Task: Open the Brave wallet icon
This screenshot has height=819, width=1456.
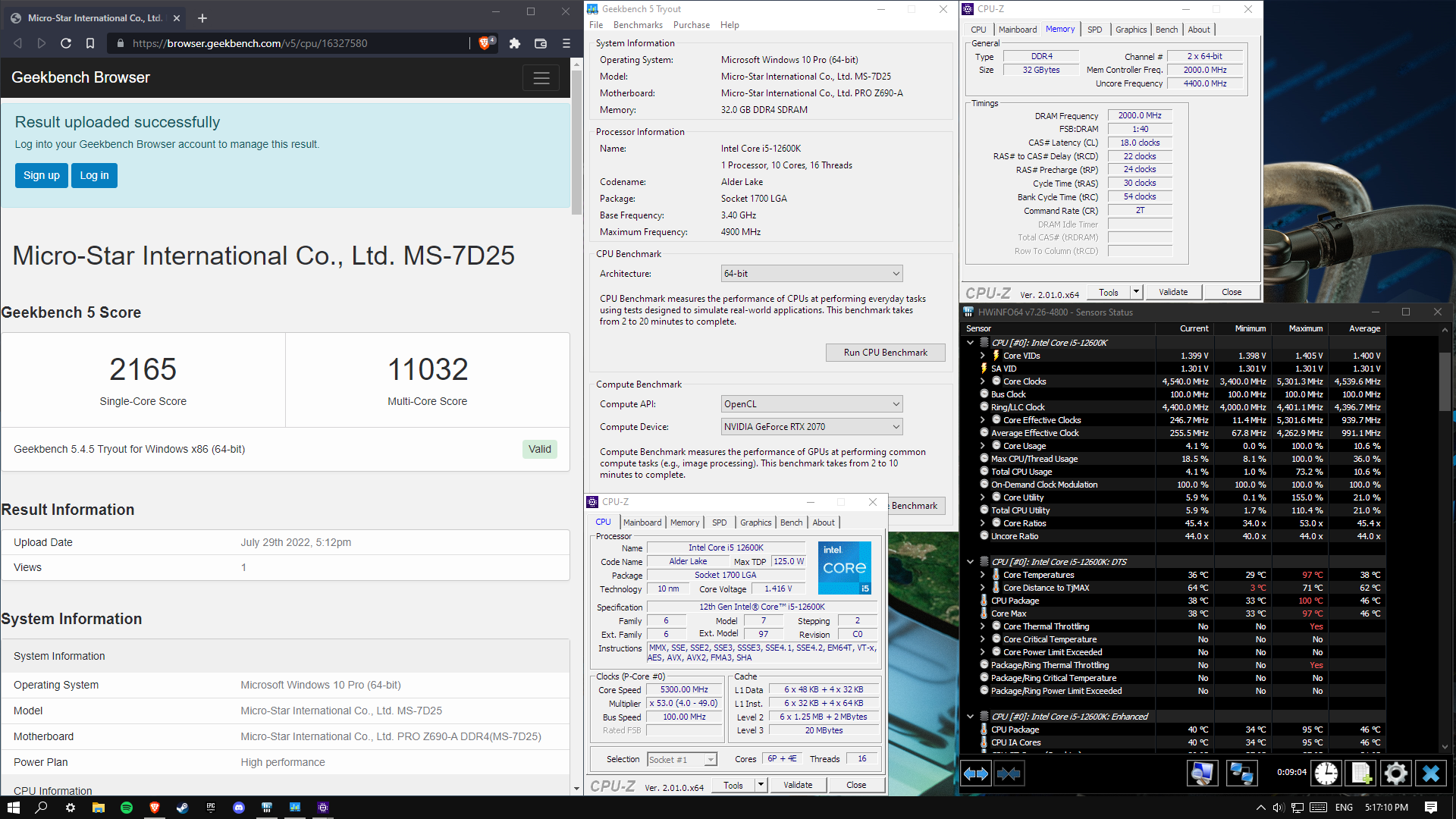Action: [x=541, y=43]
